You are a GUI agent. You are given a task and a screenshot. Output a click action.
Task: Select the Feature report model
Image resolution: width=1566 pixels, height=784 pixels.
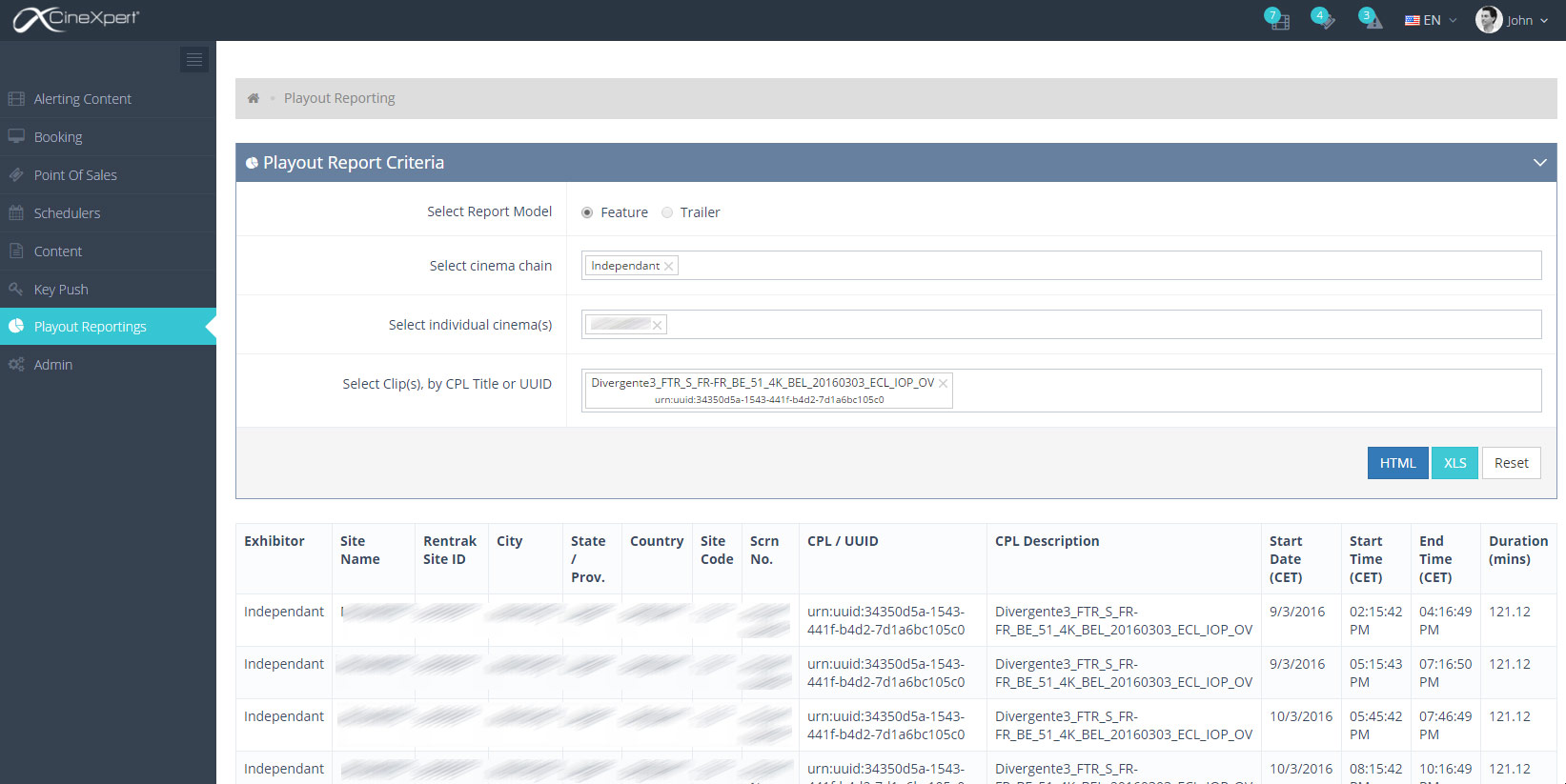pos(587,212)
